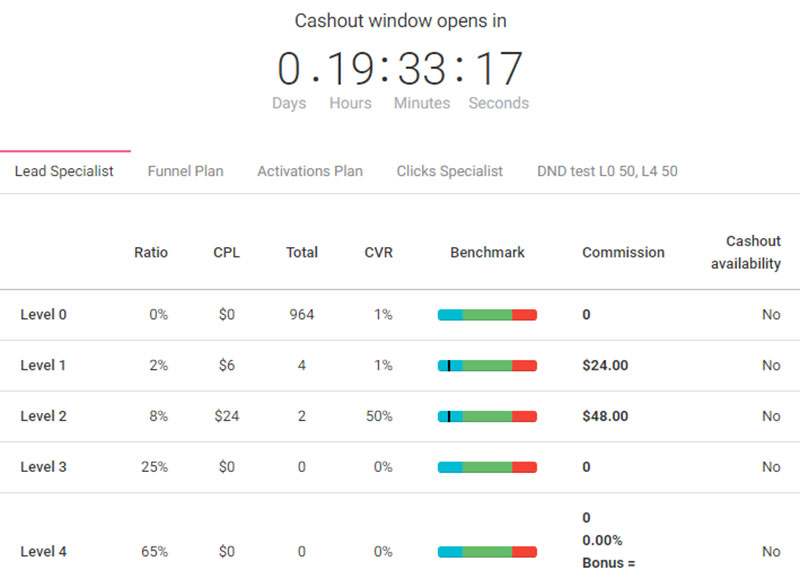Click the 964 total in Level 0
The width and height of the screenshot is (800, 570).
pyautogui.click(x=301, y=315)
